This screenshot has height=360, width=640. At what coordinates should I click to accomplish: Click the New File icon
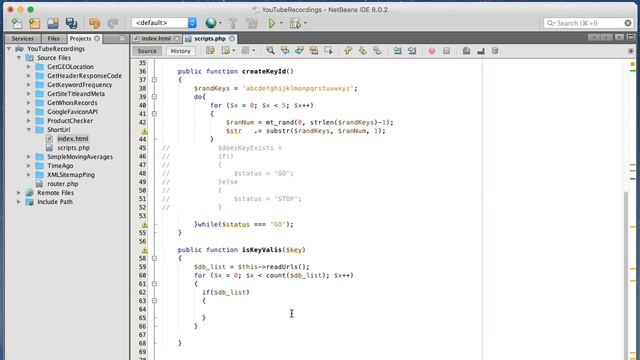[x=17, y=23]
